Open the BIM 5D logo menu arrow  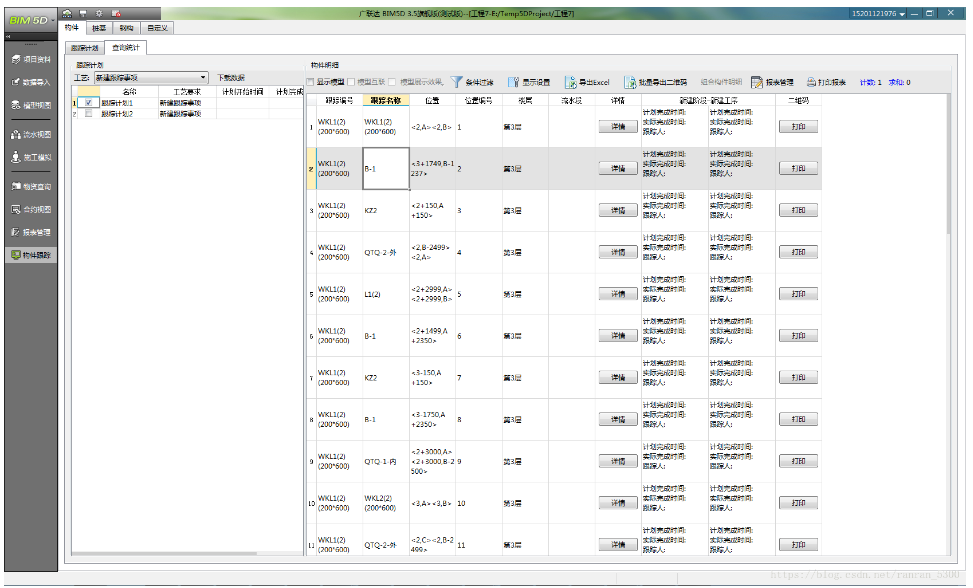[x=53, y=20]
